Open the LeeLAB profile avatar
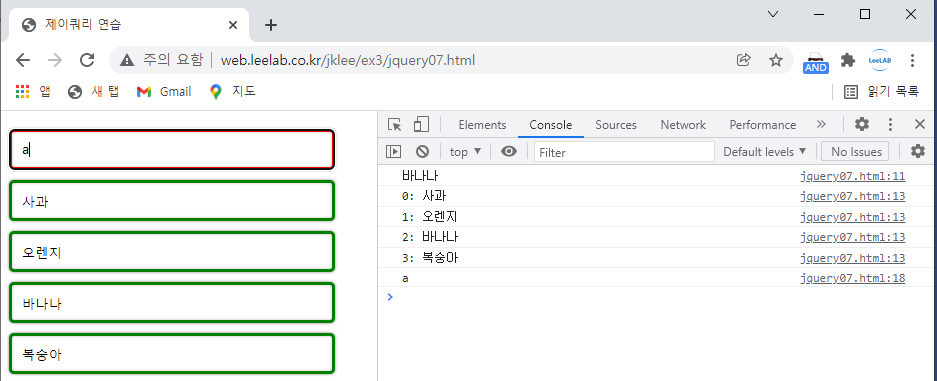The image size is (937, 381). pos(880,60)
